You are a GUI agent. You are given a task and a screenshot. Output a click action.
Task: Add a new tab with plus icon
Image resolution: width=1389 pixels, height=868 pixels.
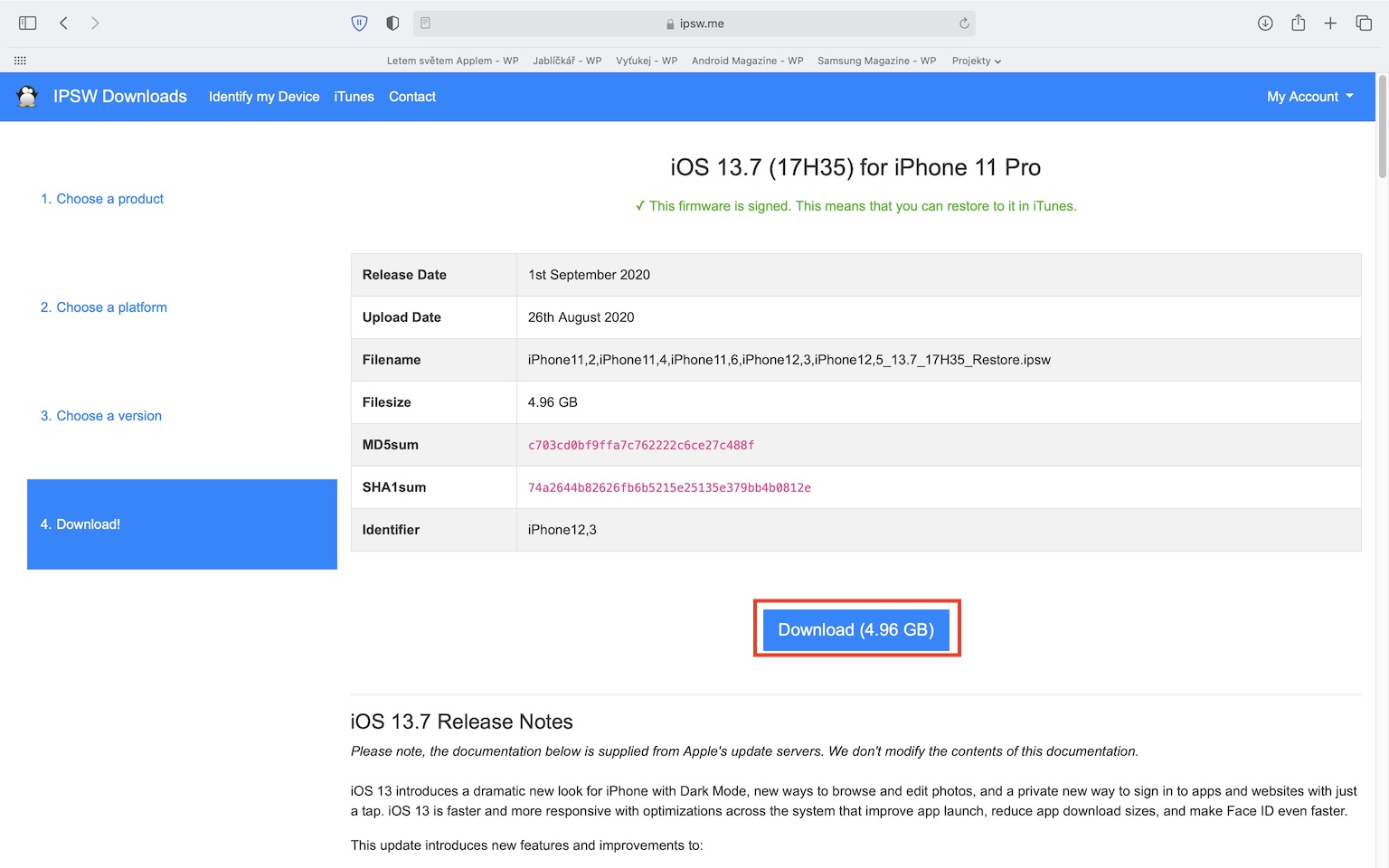[1330, 24]
